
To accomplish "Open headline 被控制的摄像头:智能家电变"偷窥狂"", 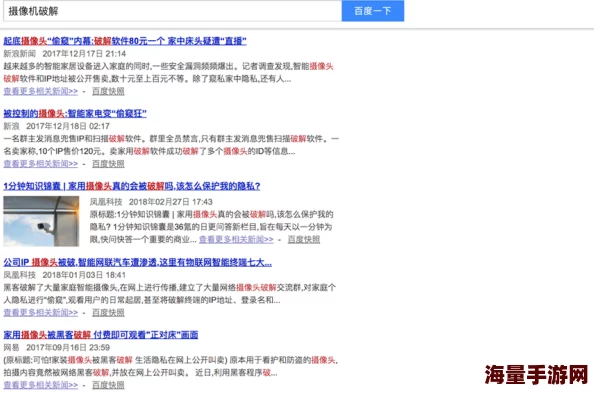I will 75,113.
